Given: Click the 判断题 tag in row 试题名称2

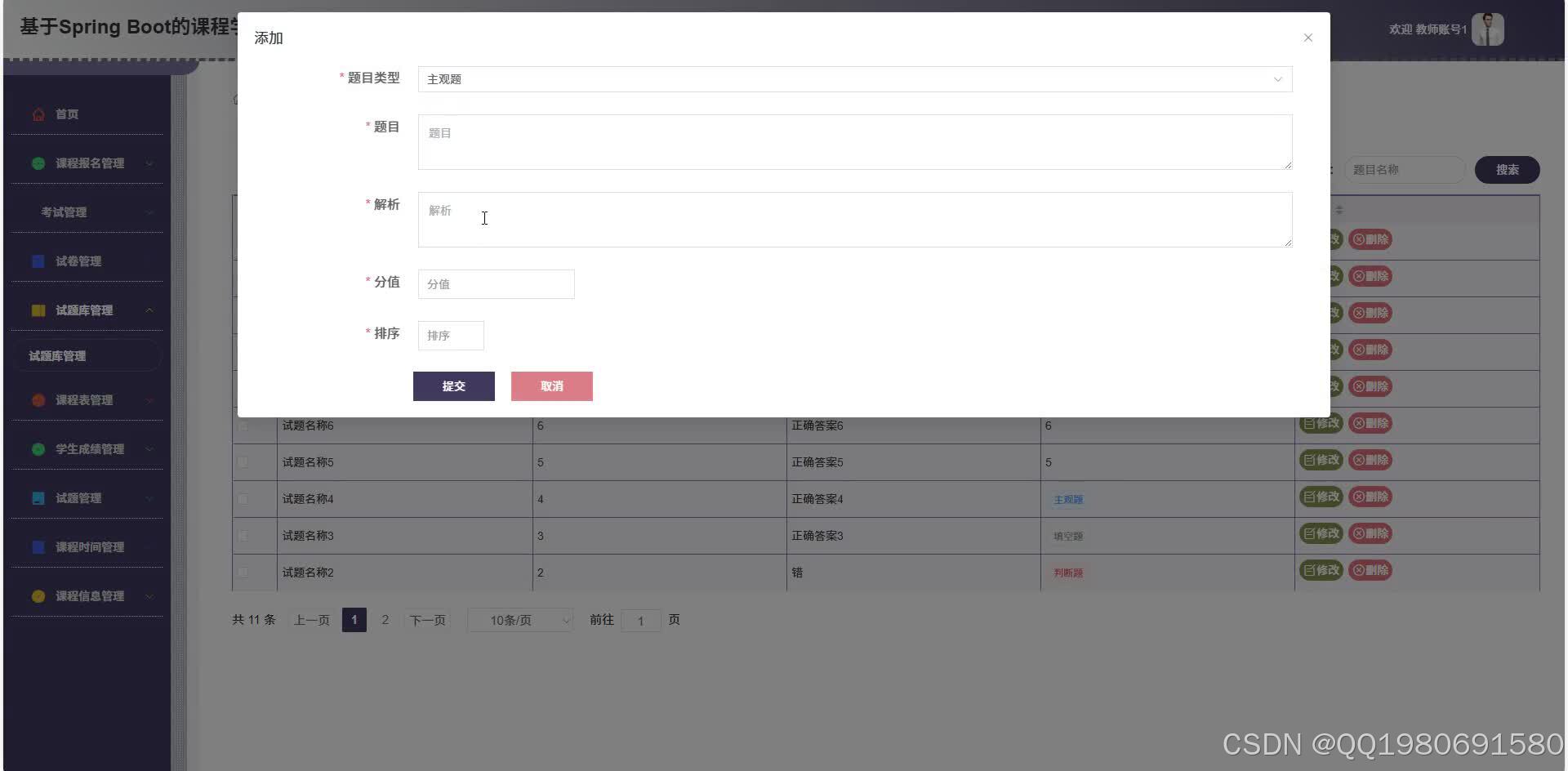Looking at the screenshot, I should 1068,573.
